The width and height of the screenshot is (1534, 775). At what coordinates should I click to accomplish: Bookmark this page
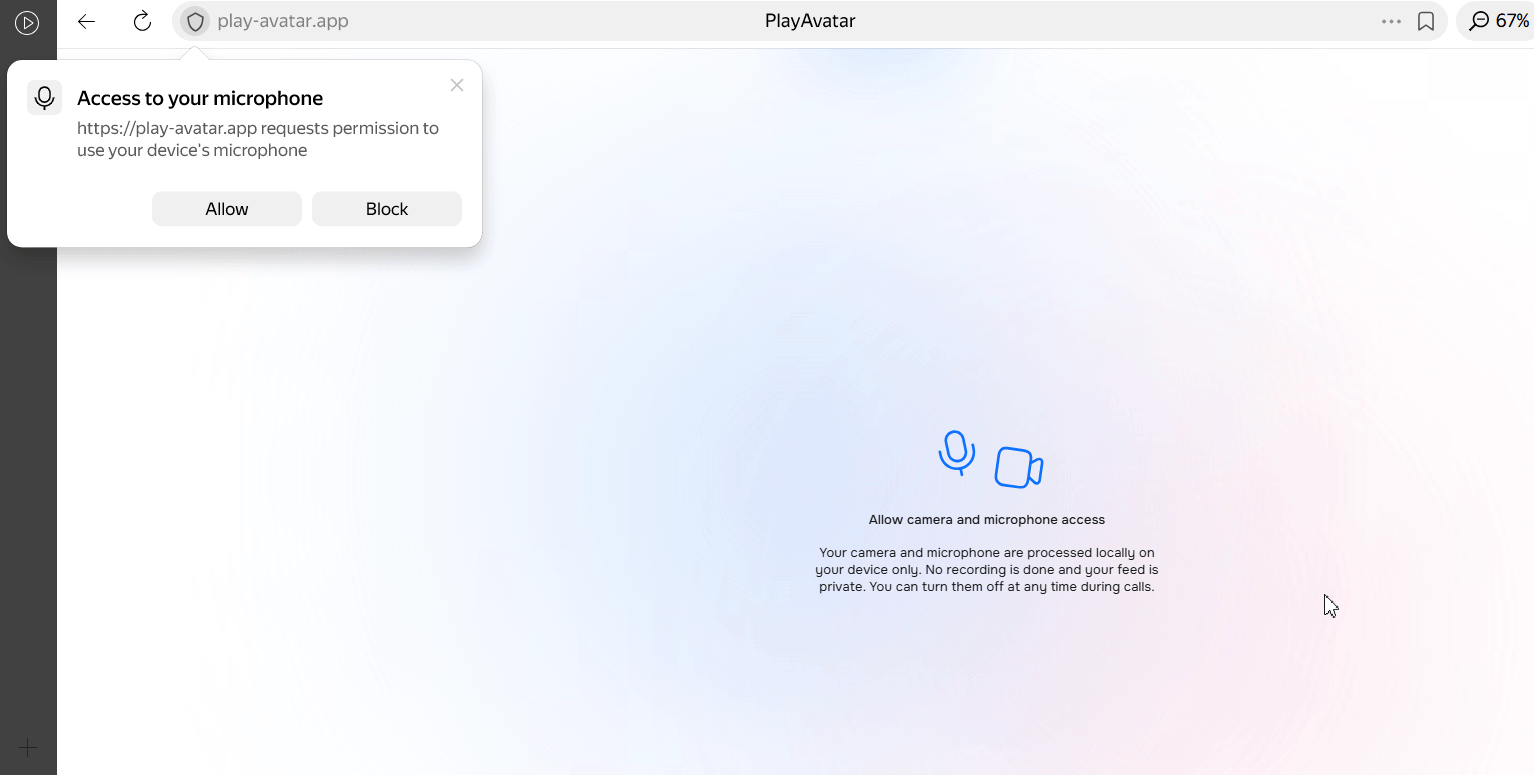(1426, 21)
